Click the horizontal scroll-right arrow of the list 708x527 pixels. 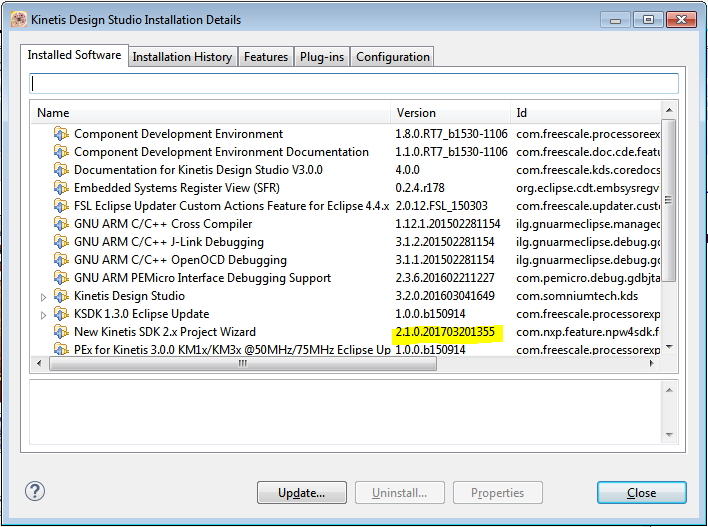tap(652, 364)
